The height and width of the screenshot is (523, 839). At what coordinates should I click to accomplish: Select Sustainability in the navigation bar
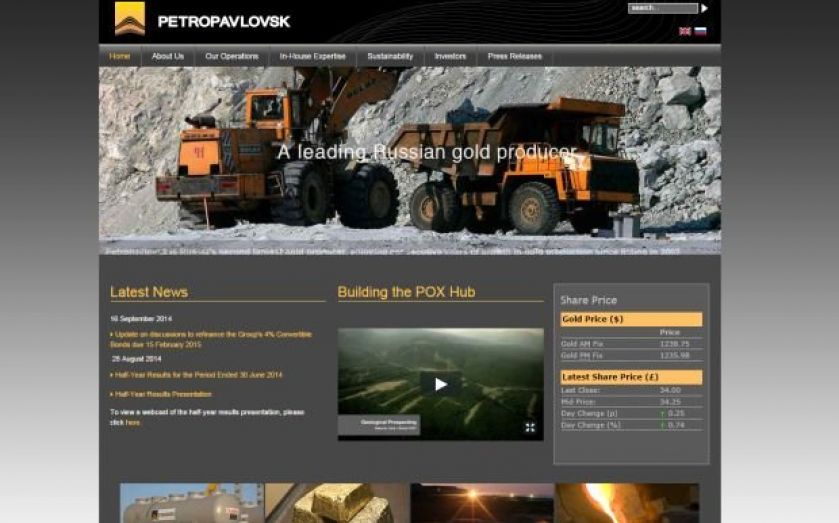[x=390, y=57]
